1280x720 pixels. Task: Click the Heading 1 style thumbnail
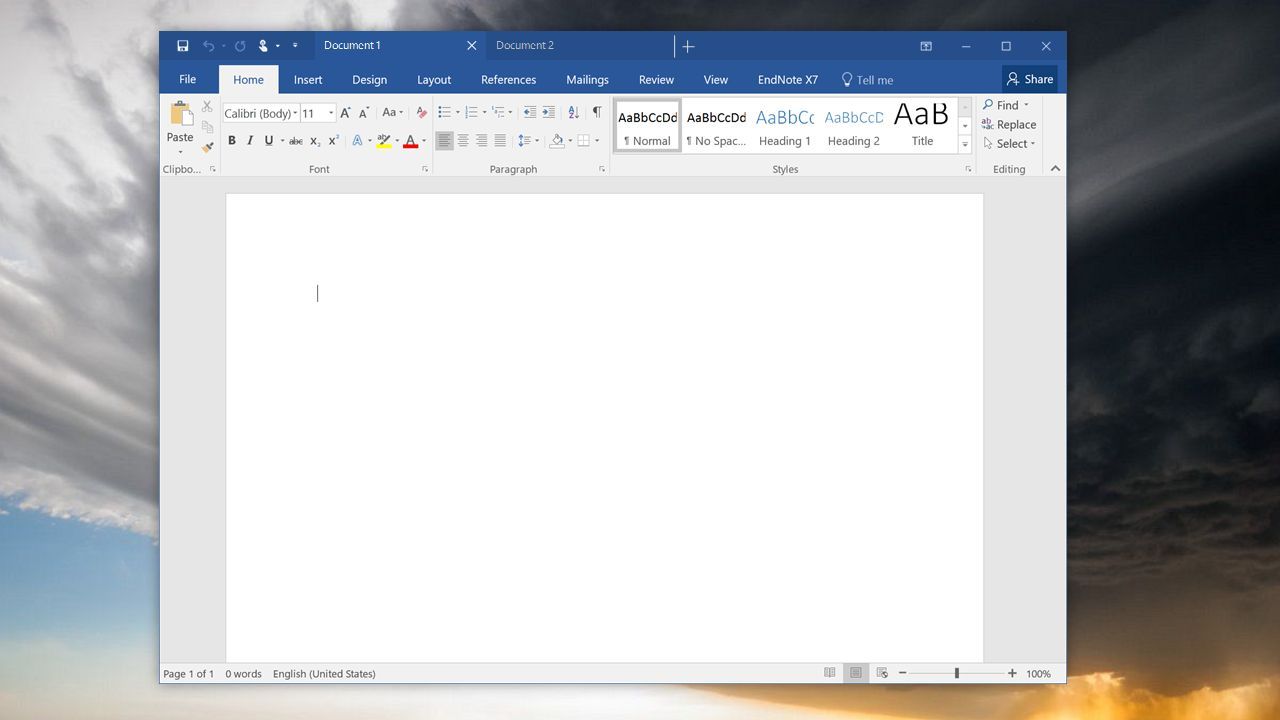(x=785, y=126)
